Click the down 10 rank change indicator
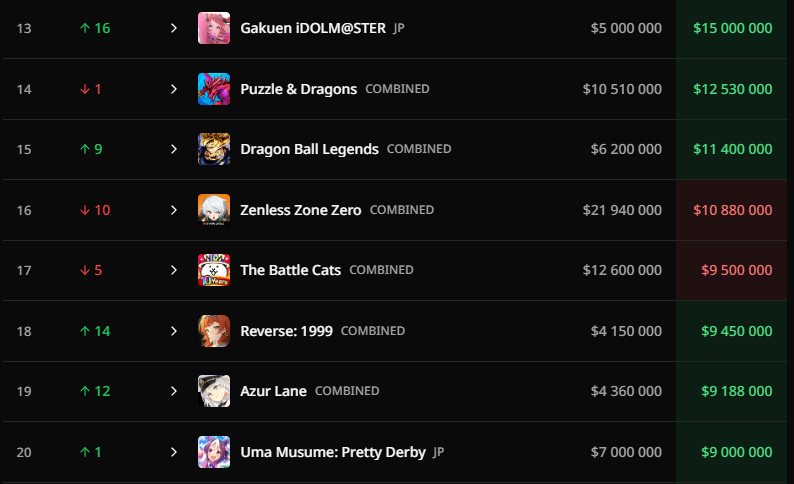Screen dimensions: 794x484 (95, 210)
